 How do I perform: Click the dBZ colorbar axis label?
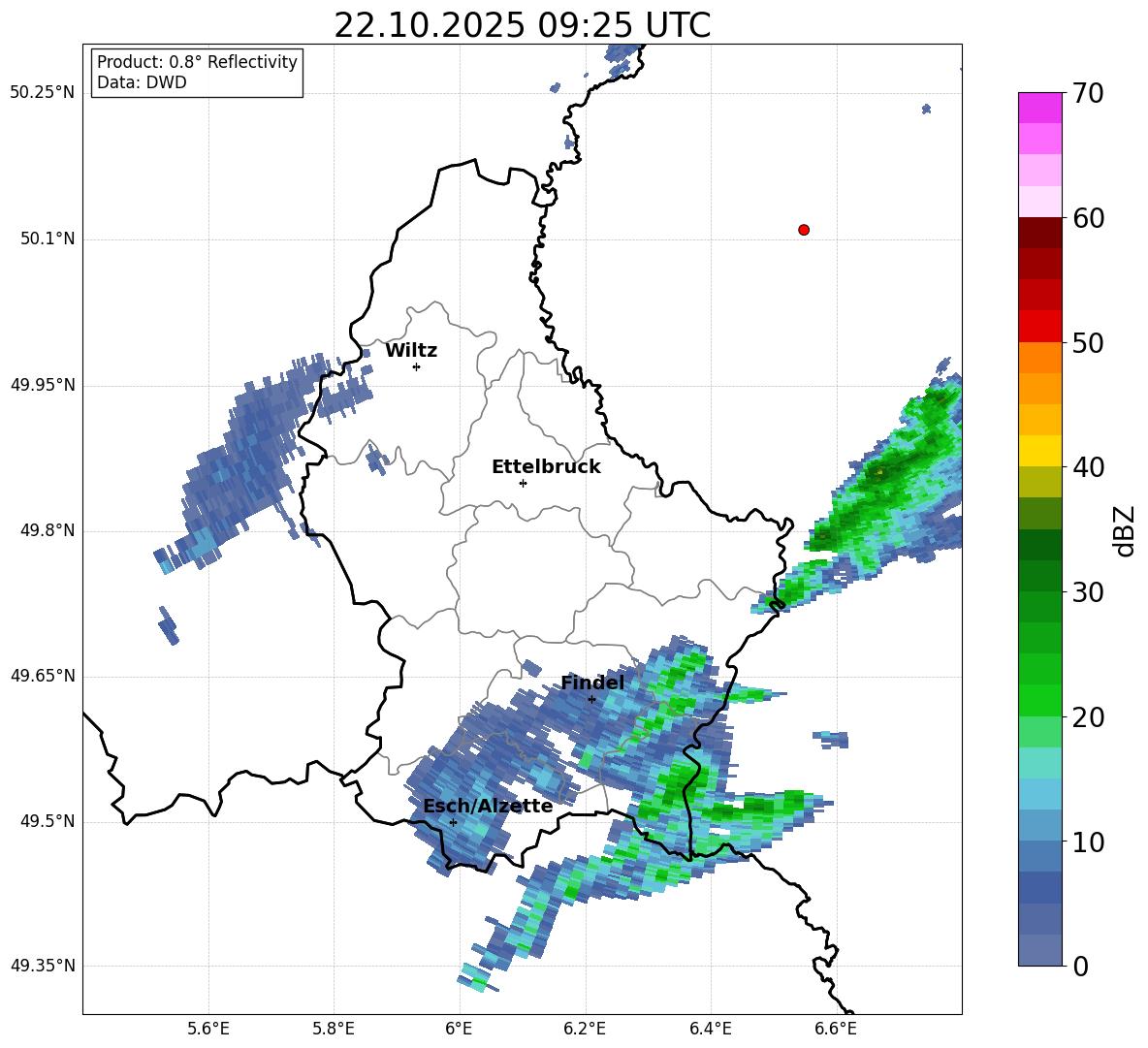[x=1125, y=530]
